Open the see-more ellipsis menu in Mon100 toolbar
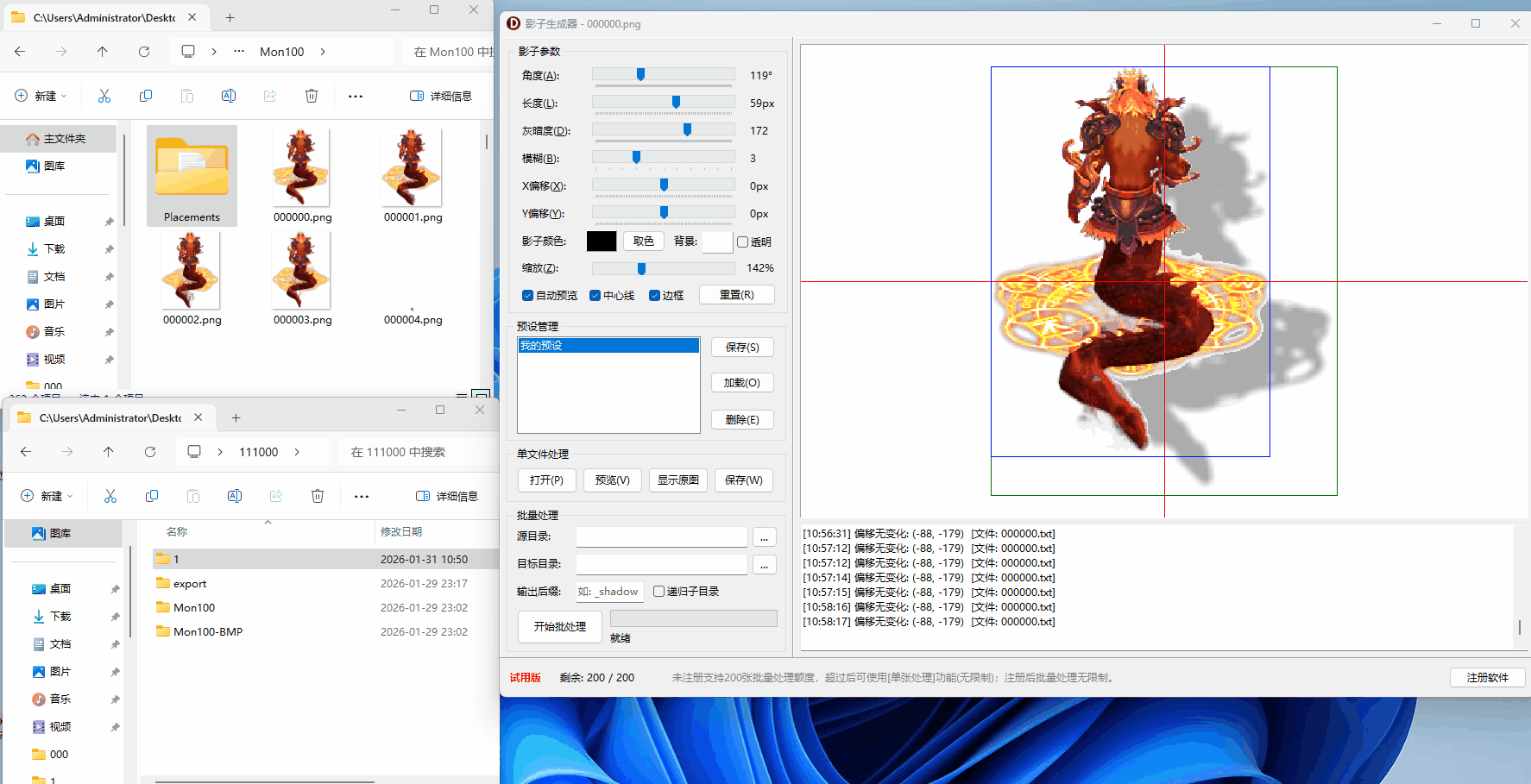1531x784 pixels. pos(356,96)
